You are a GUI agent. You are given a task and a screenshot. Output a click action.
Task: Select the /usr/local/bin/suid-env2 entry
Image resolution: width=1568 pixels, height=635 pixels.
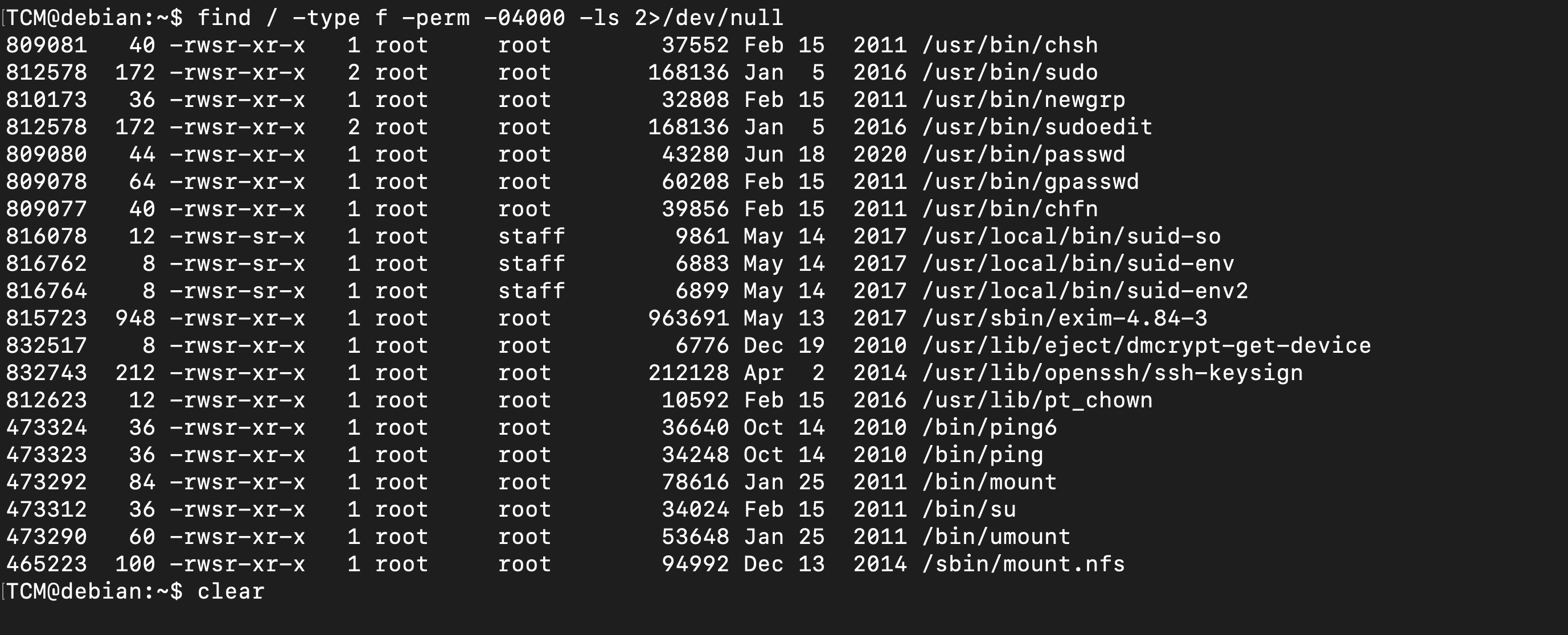[x=1085, y=291]
